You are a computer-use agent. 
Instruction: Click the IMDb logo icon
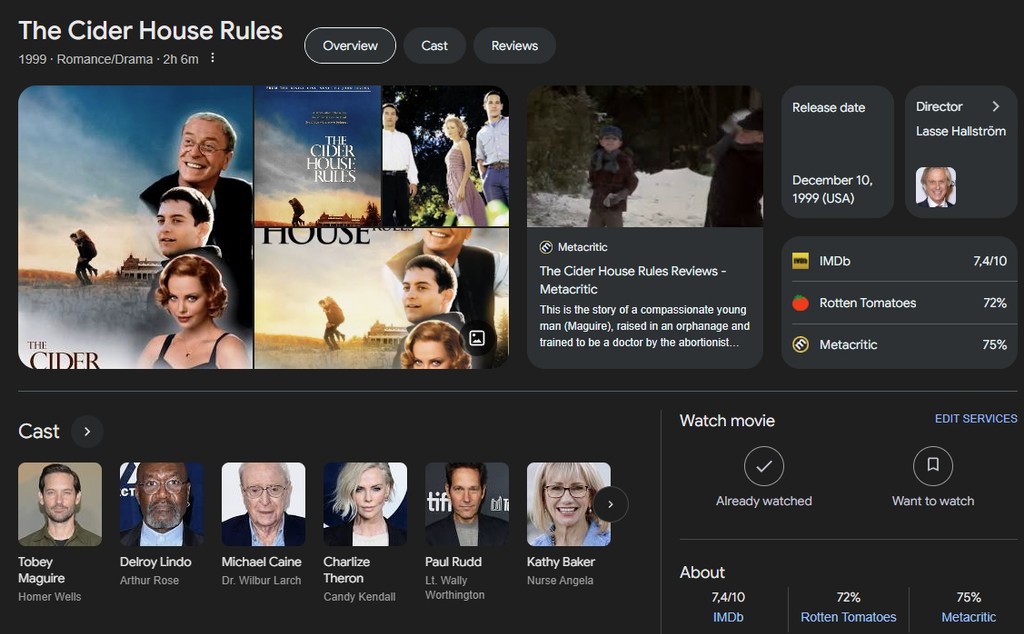[x=801, y=261]
